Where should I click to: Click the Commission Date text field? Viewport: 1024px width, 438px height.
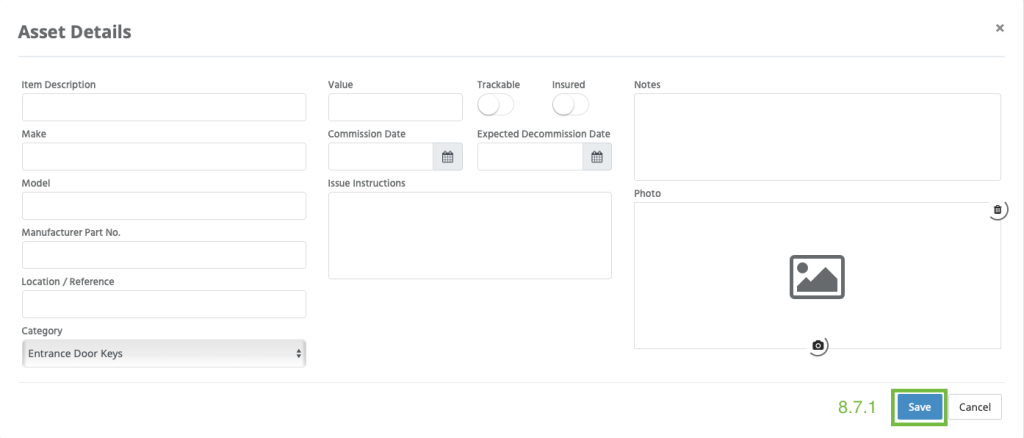tap(381, 157)
